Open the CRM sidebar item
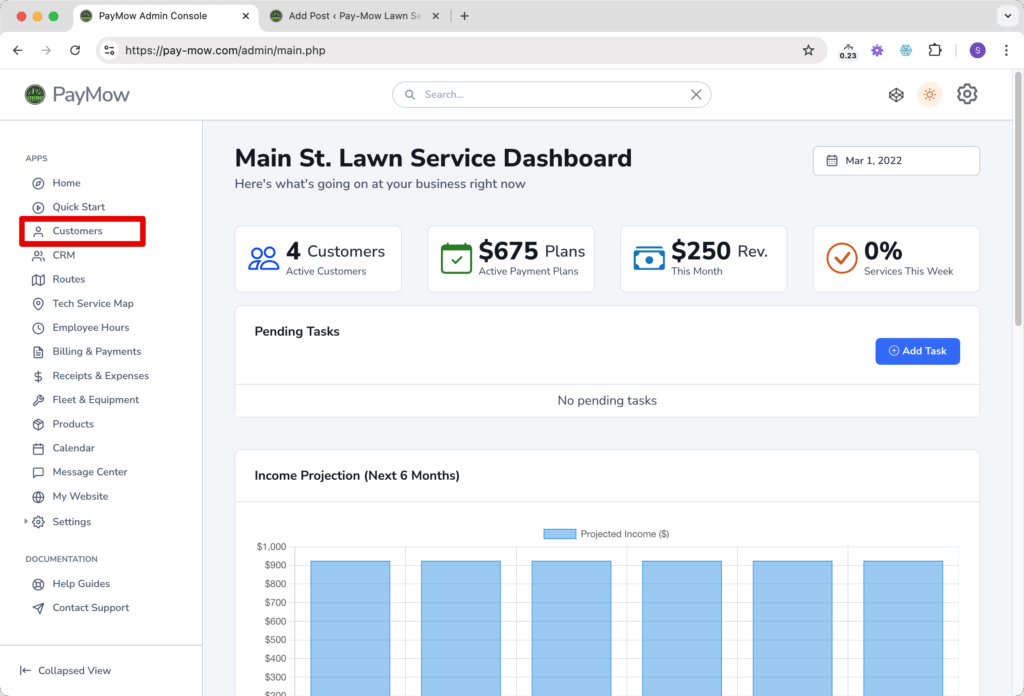 (x=63, y=255)
